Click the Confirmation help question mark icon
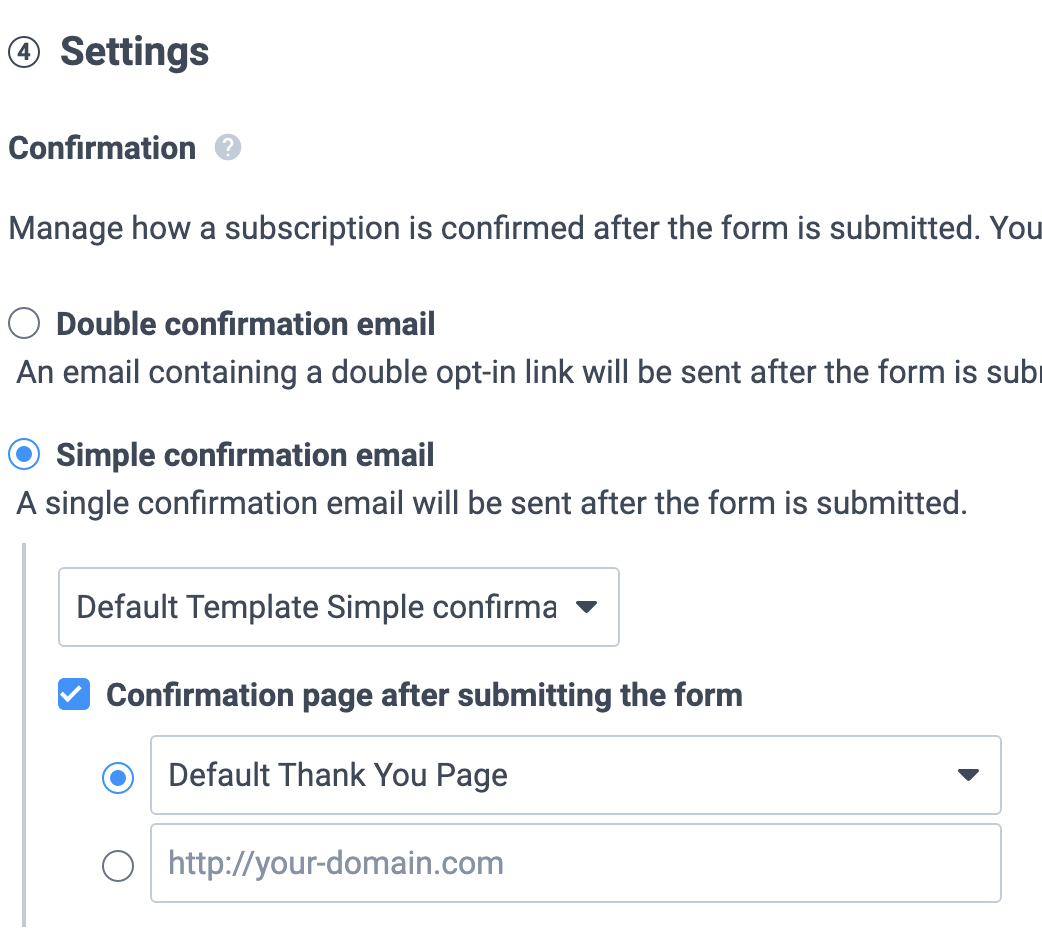 pyautogui.click(x=227, y=147)
